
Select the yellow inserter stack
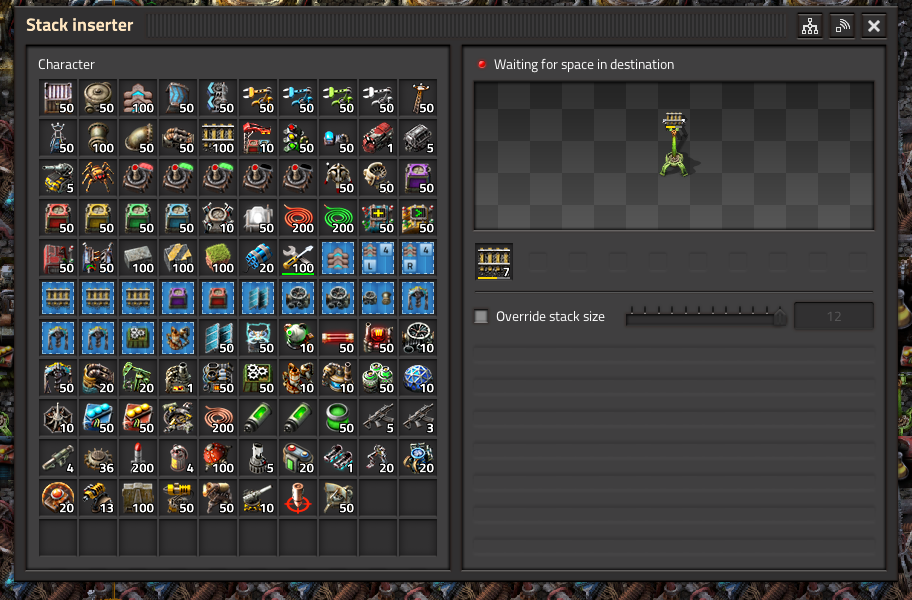[258, 98]
